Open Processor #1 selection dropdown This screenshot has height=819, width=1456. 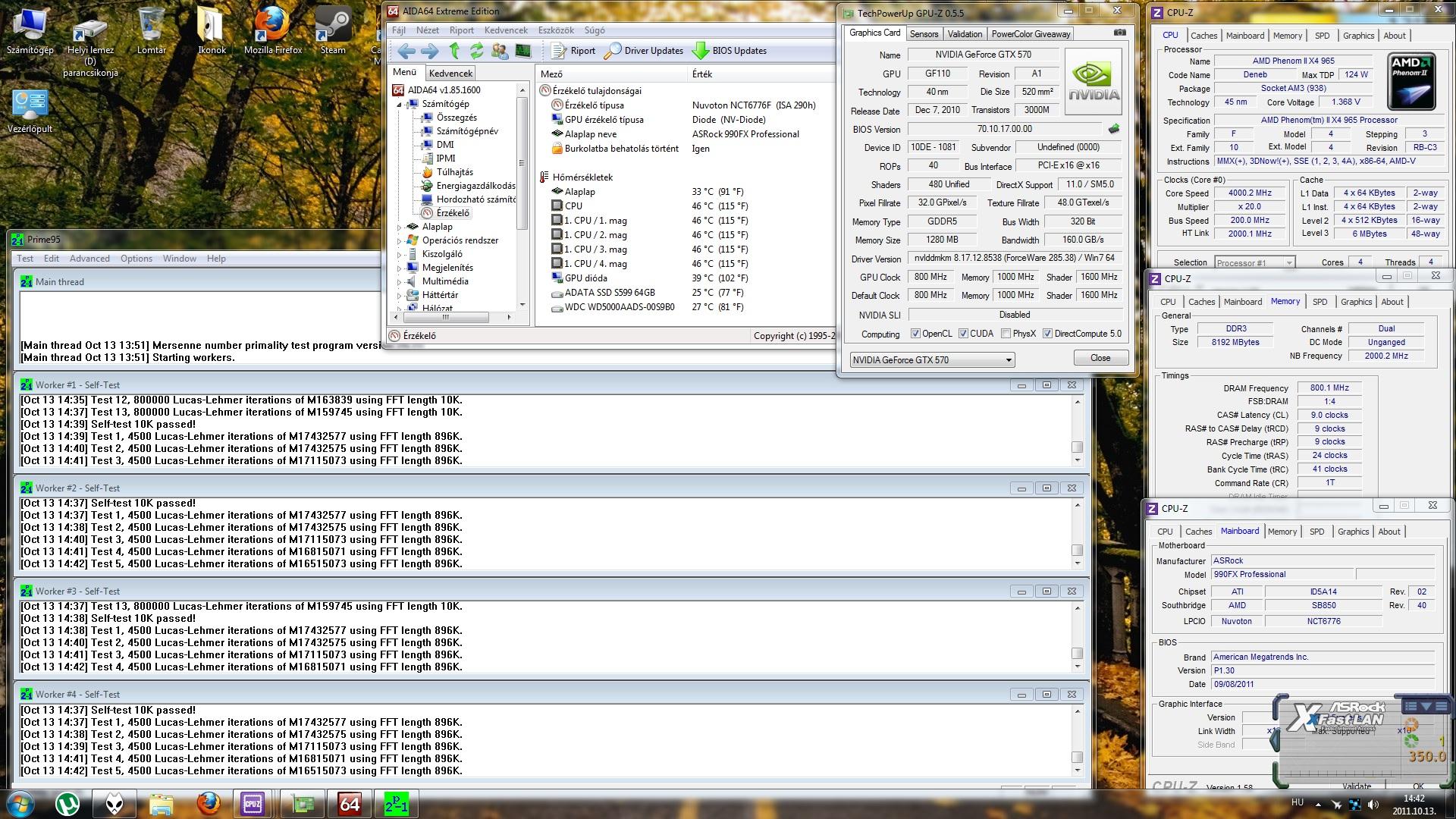coord(1254,262)
